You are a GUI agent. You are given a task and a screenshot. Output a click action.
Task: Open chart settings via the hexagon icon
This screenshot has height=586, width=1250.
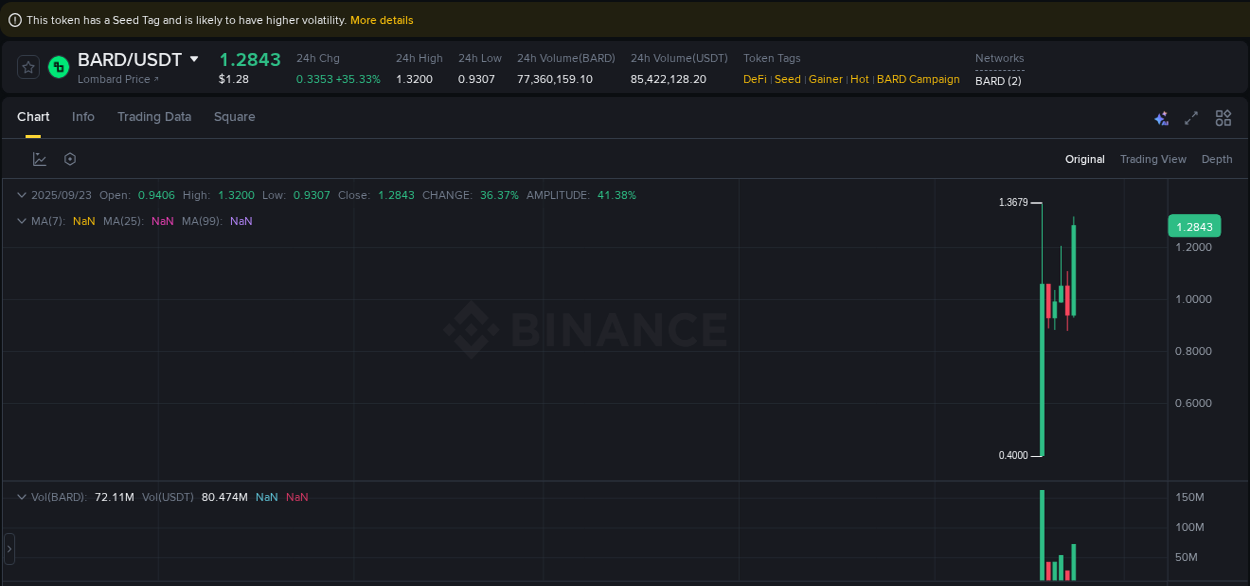pos(69,158)
